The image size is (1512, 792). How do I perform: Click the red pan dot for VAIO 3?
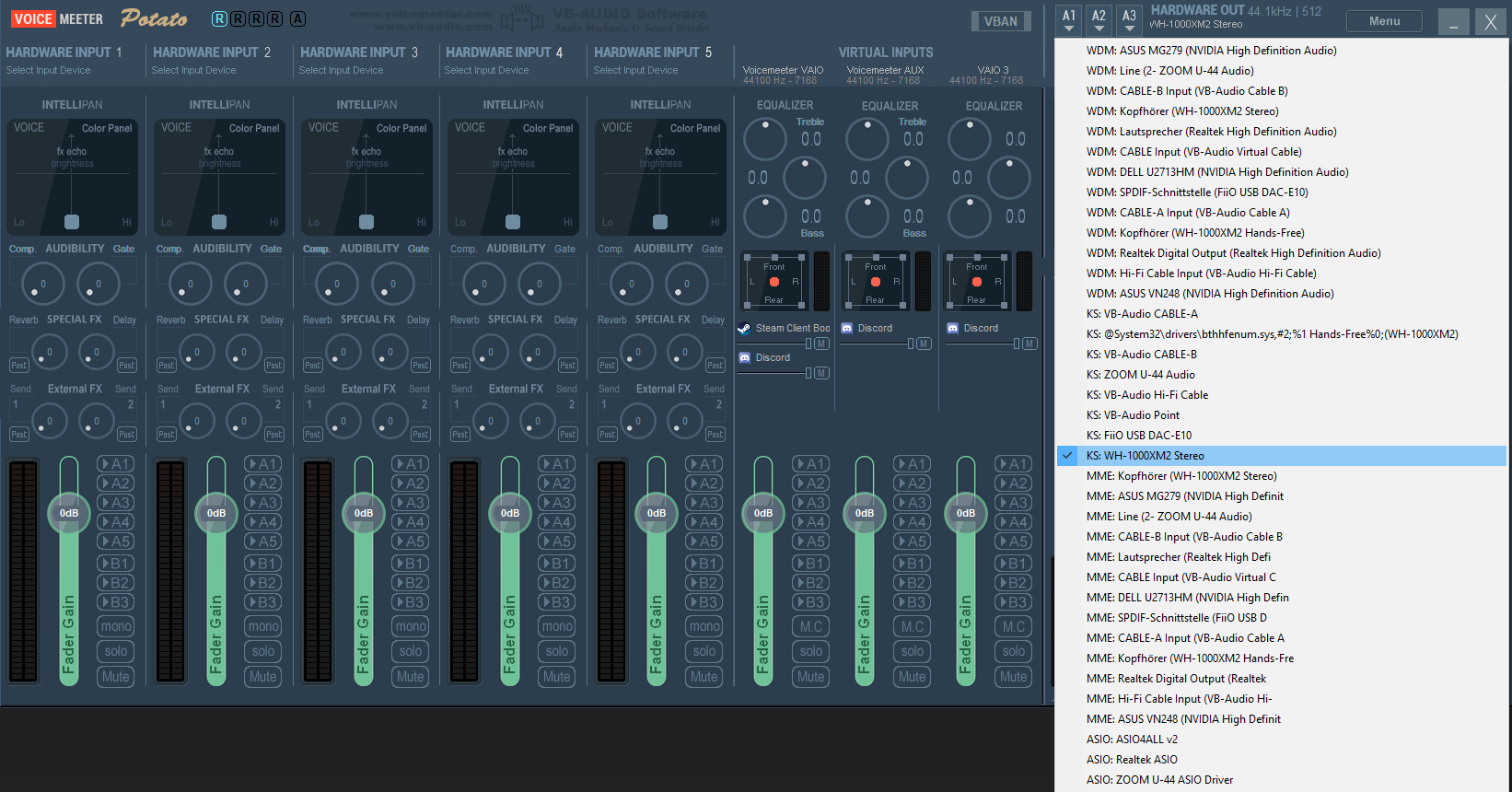(977, 282)
